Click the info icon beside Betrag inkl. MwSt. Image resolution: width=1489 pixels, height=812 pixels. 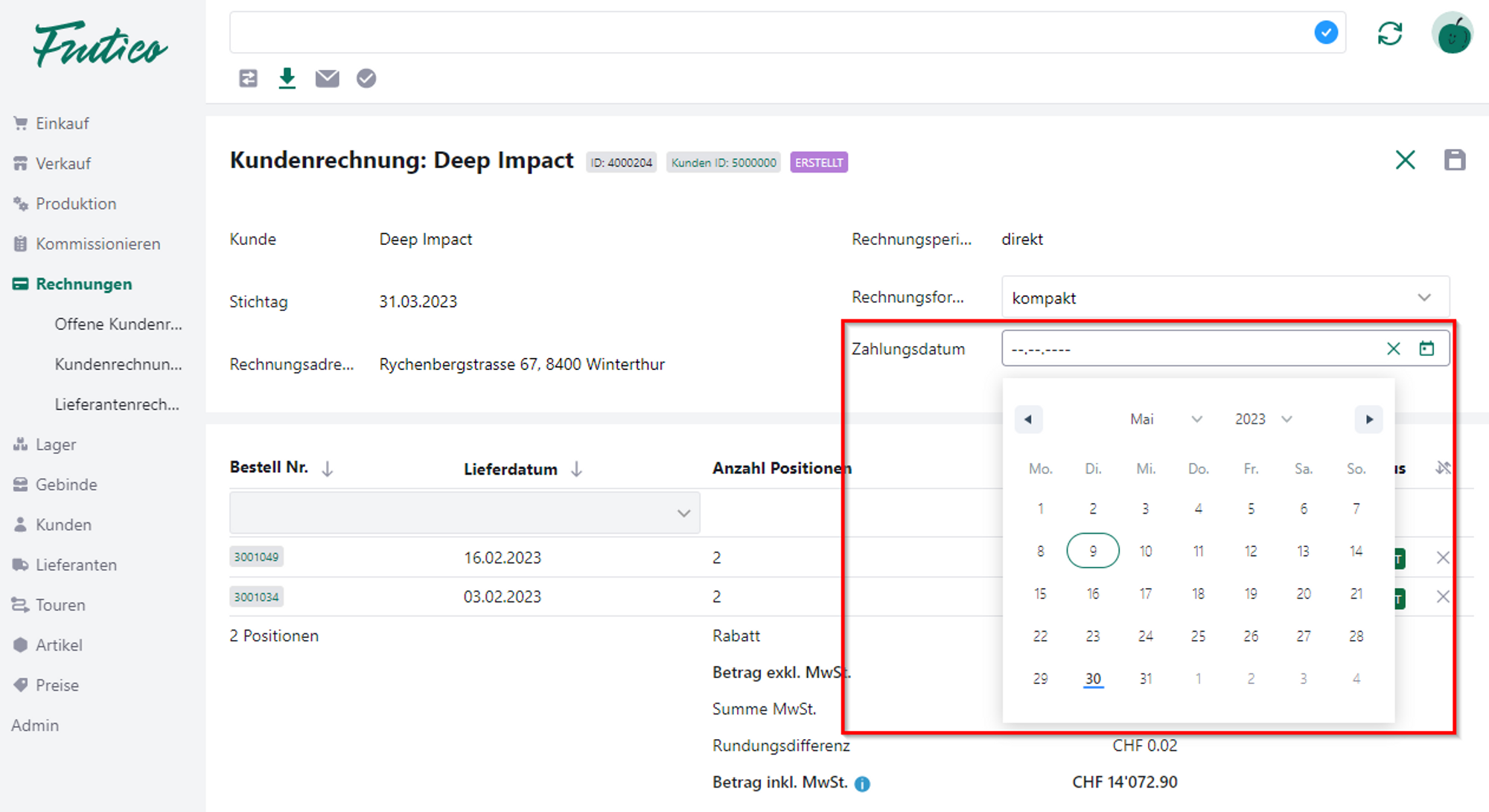click(x=862, y=784)
